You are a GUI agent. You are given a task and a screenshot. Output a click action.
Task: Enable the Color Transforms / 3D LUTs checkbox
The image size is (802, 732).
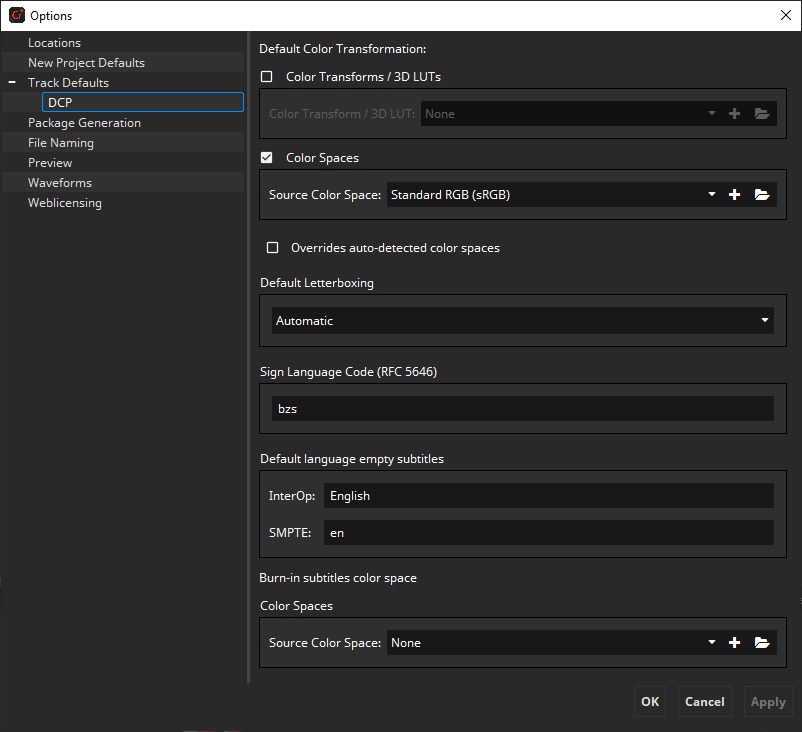(x=267, y=77)
